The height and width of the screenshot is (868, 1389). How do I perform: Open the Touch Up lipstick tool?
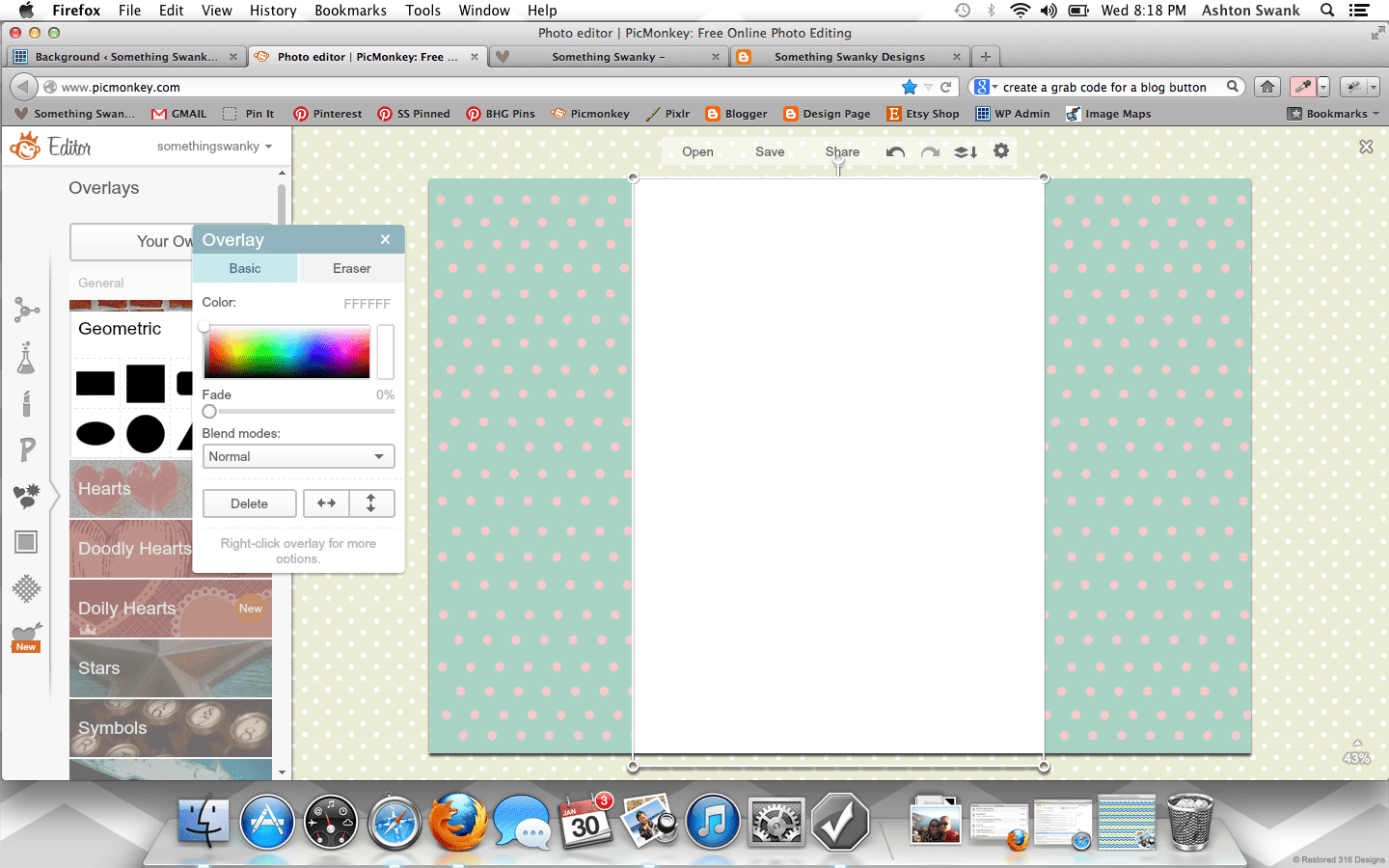pos(26,403)
